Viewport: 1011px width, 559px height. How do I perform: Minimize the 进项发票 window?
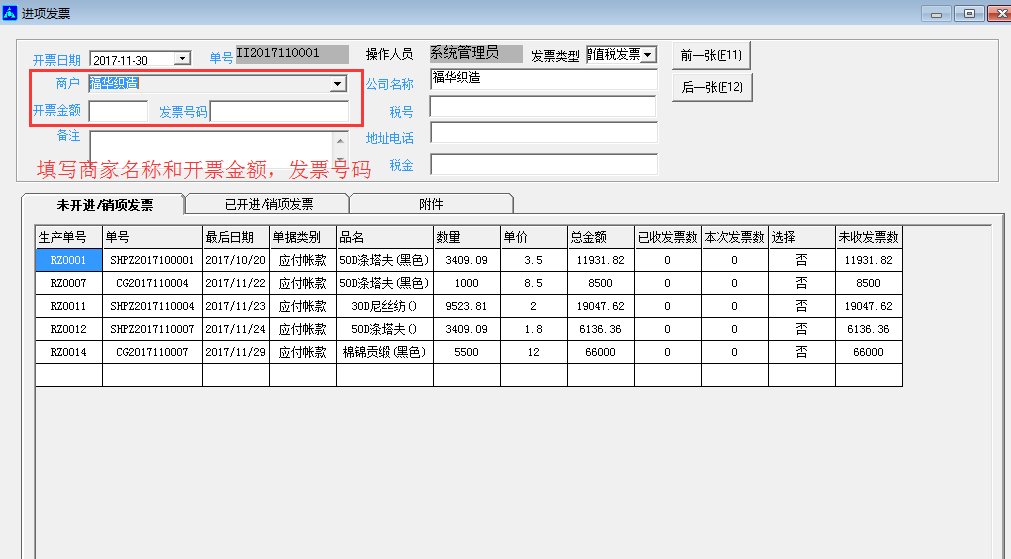936,14
